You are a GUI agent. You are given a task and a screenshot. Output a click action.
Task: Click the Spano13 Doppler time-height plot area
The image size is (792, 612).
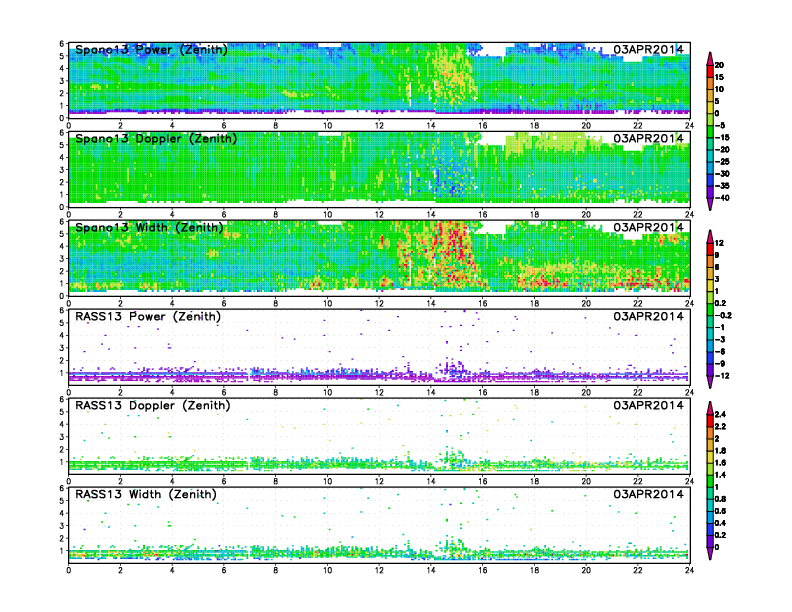click(379, 169)
